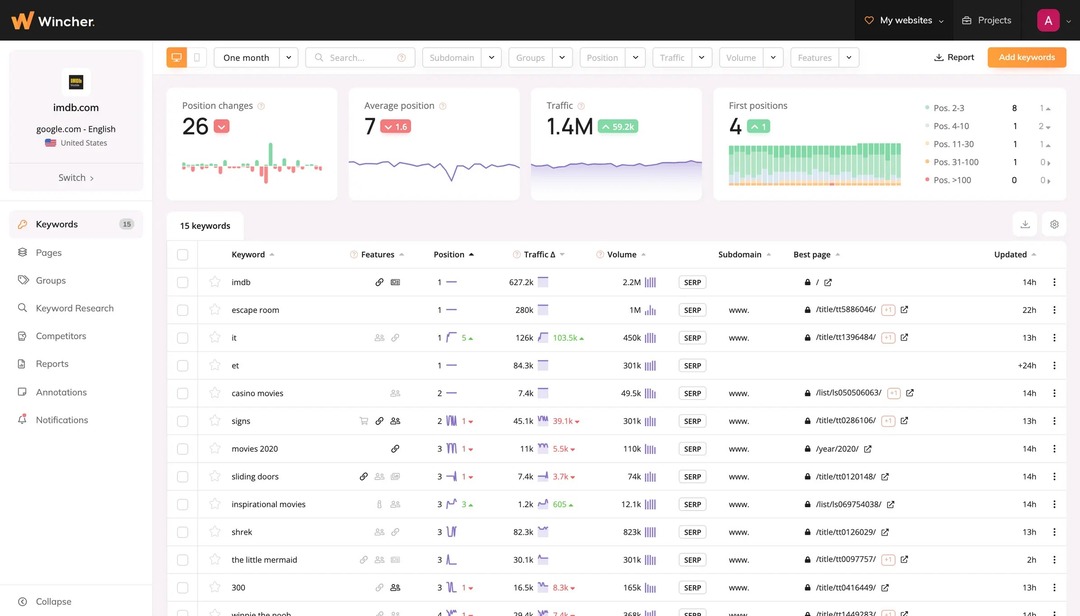Viewport: 1080px width, 616px height.
Task: Open Notifications from the sidebar
Action: pos(60,419)
